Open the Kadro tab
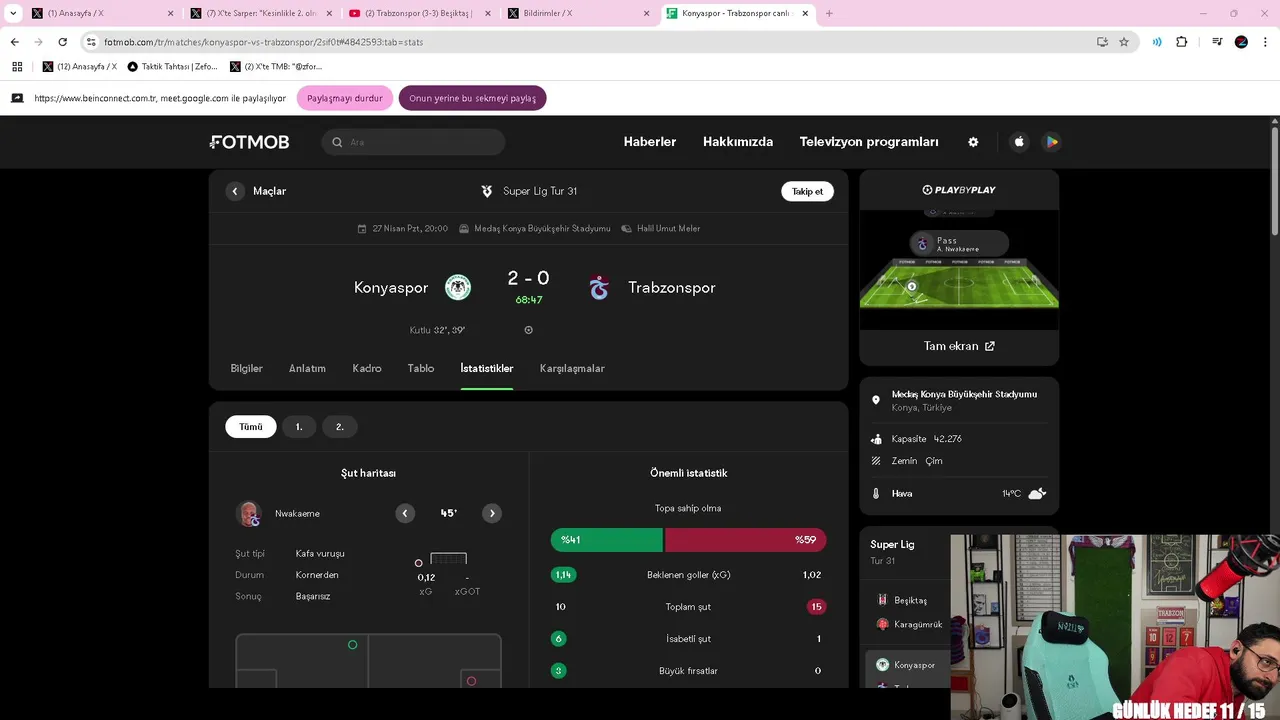This screenshot has width=1280, height=720. pos(367,368)
